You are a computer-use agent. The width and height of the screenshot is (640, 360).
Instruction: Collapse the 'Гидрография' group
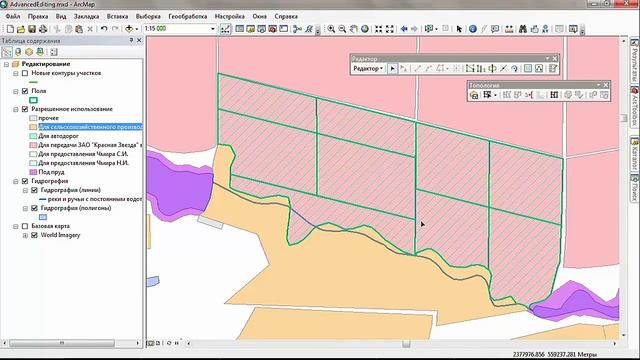[x=16, y=181]
